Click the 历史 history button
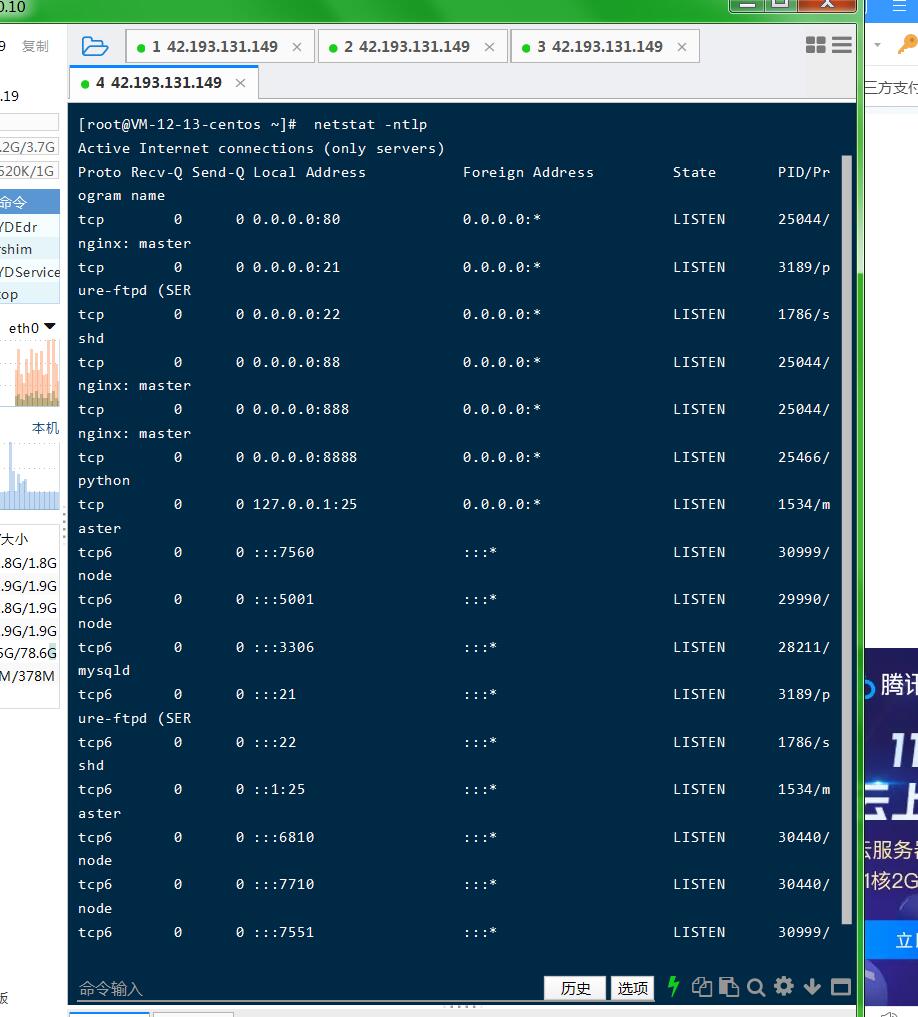Screen dimensions: 918x1017 click(x=575, y=988)
